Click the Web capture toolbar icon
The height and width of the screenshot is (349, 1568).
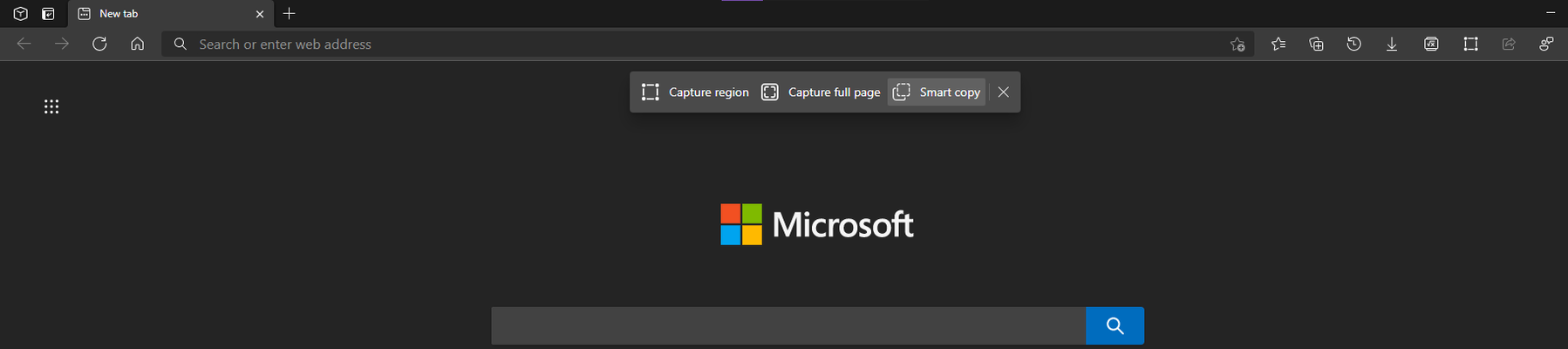click(x=1470, y=44)
